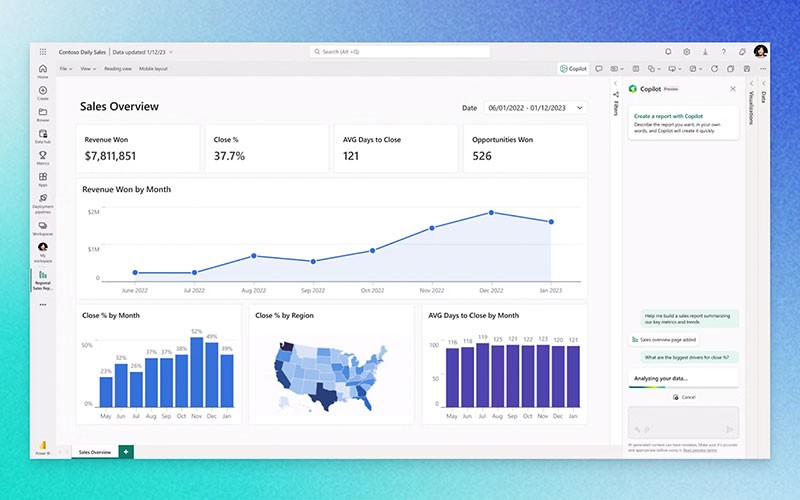This screenshot has width=800, height=500.
Task: Open the Home page in sidebar
Action: (43, 70)
